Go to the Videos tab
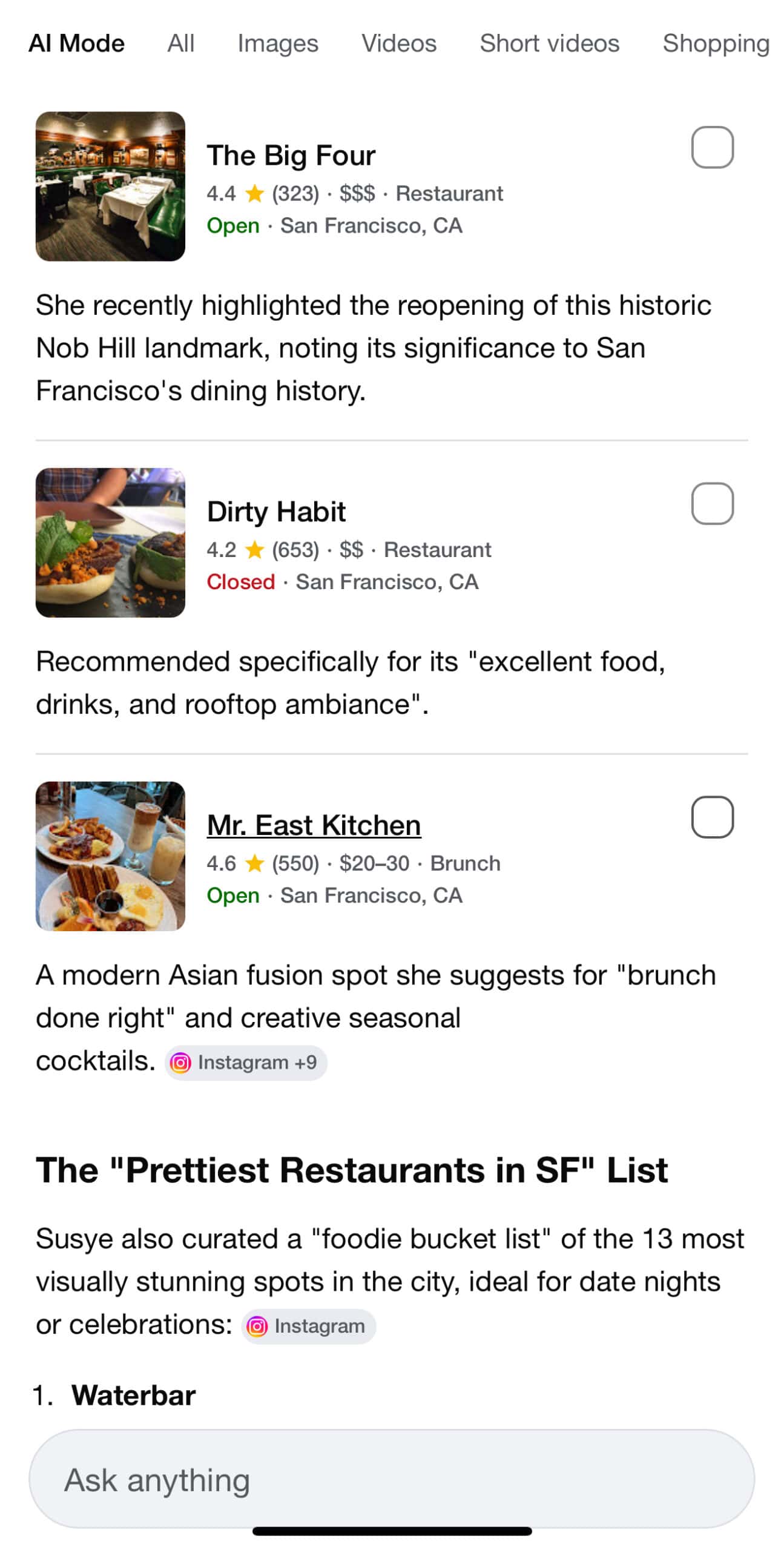 [399, 44]
